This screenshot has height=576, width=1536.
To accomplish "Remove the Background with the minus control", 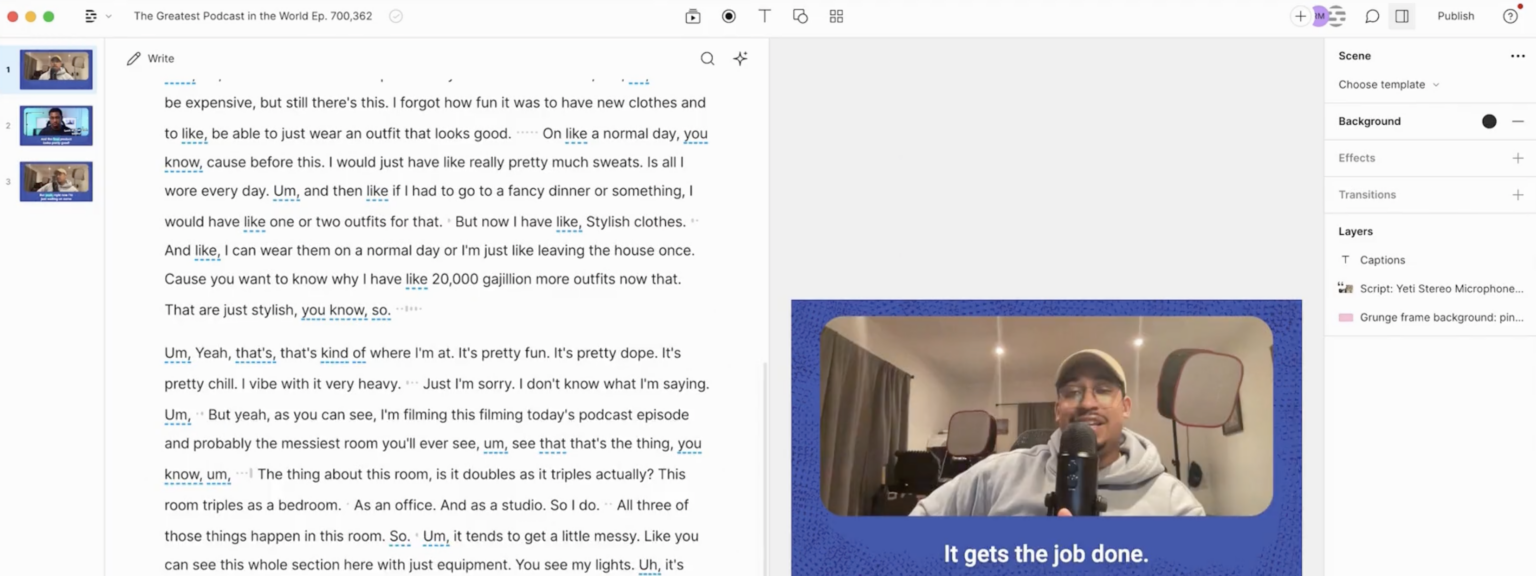I will pyautogui.click(x=1518, y=121).
